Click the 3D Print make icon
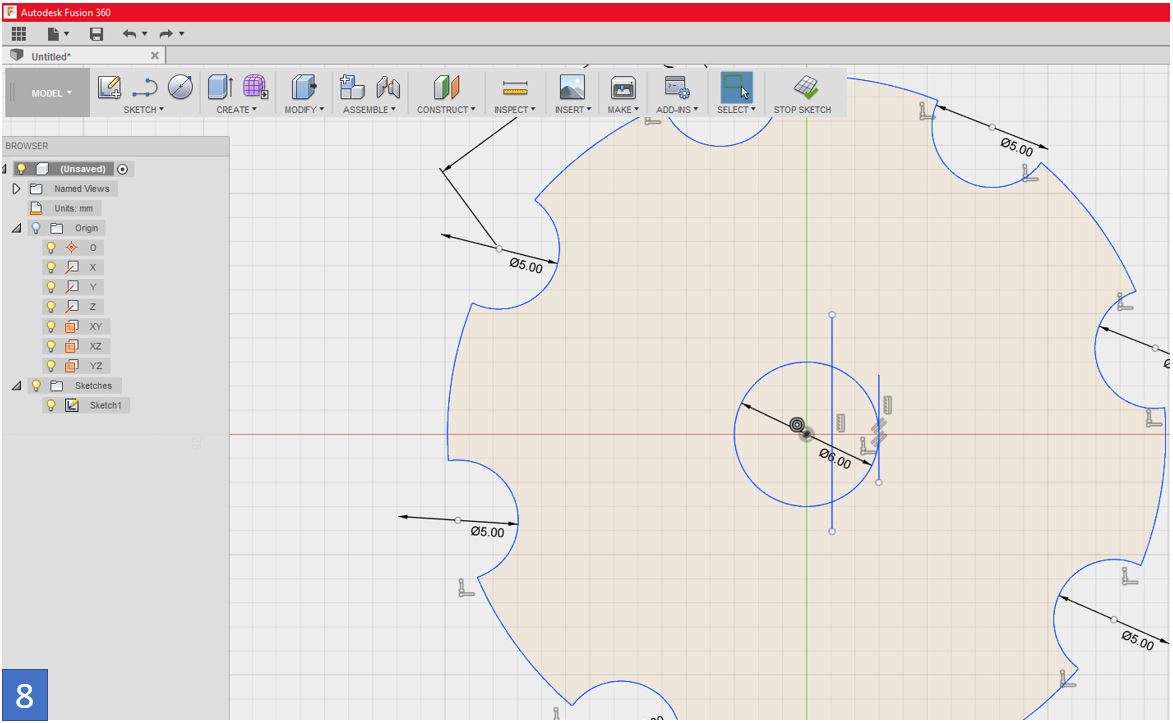 pos(622,88)
